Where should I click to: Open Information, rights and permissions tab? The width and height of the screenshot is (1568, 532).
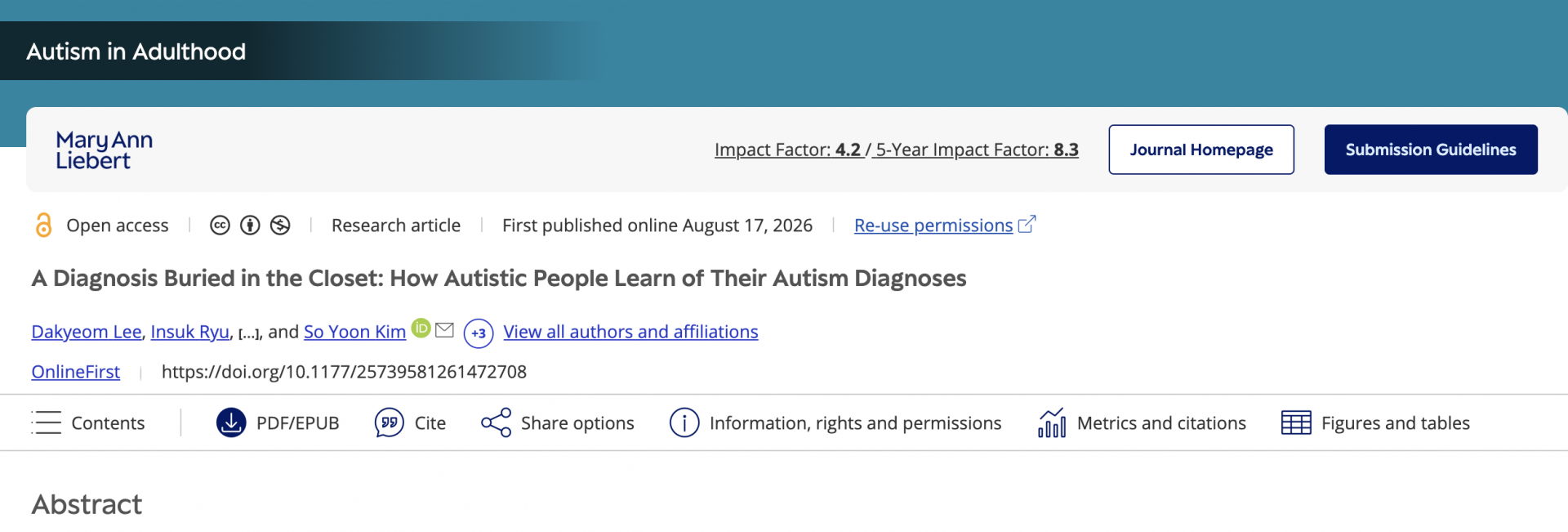pos(835,422)
